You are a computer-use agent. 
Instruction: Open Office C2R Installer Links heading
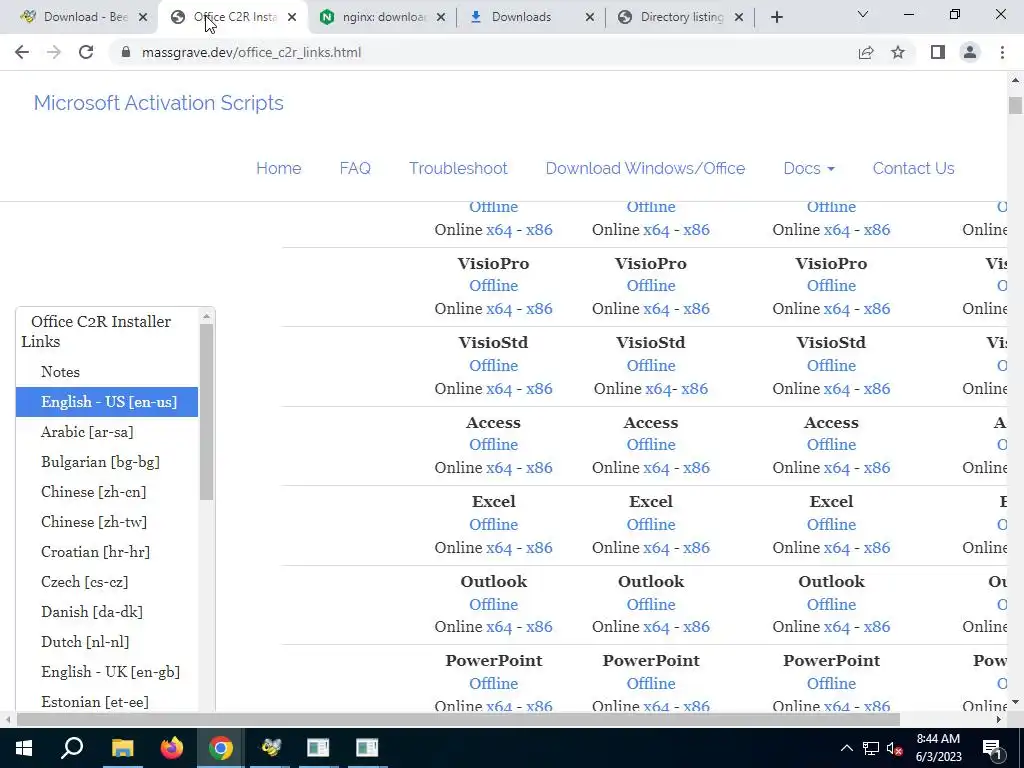pos(96,331)
